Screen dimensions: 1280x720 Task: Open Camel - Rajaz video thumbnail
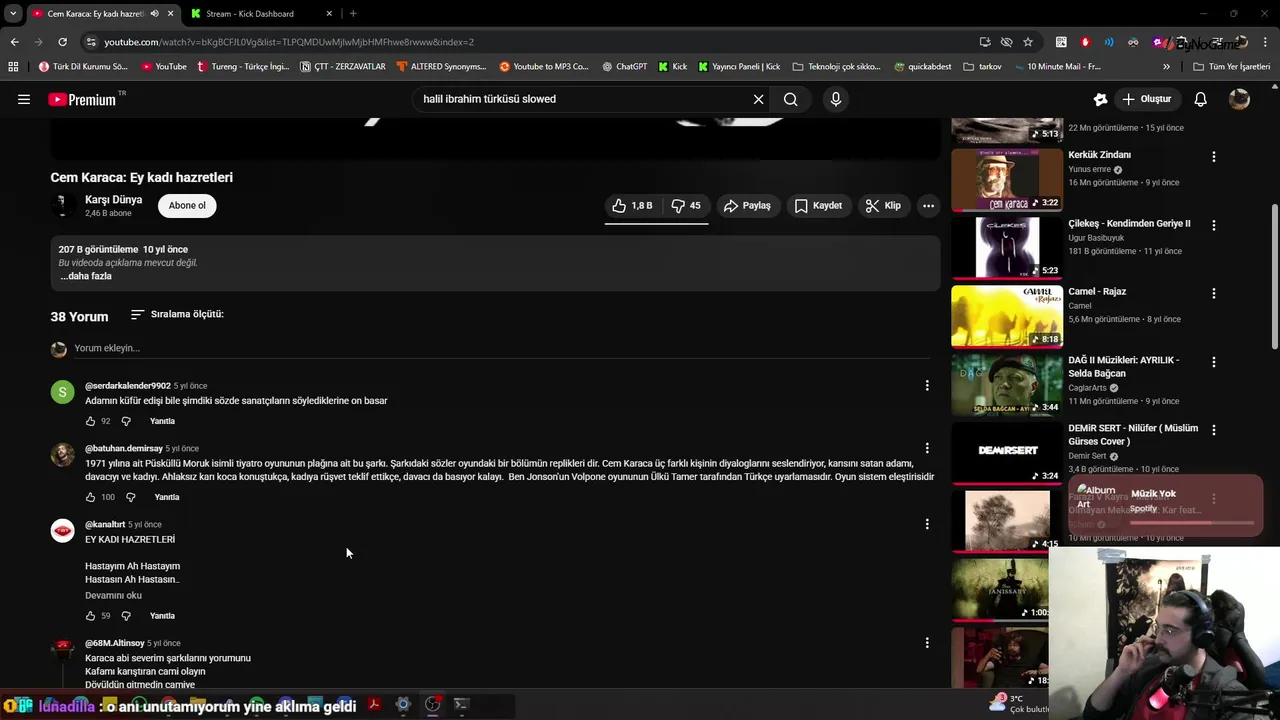(x=1006, y=316)
